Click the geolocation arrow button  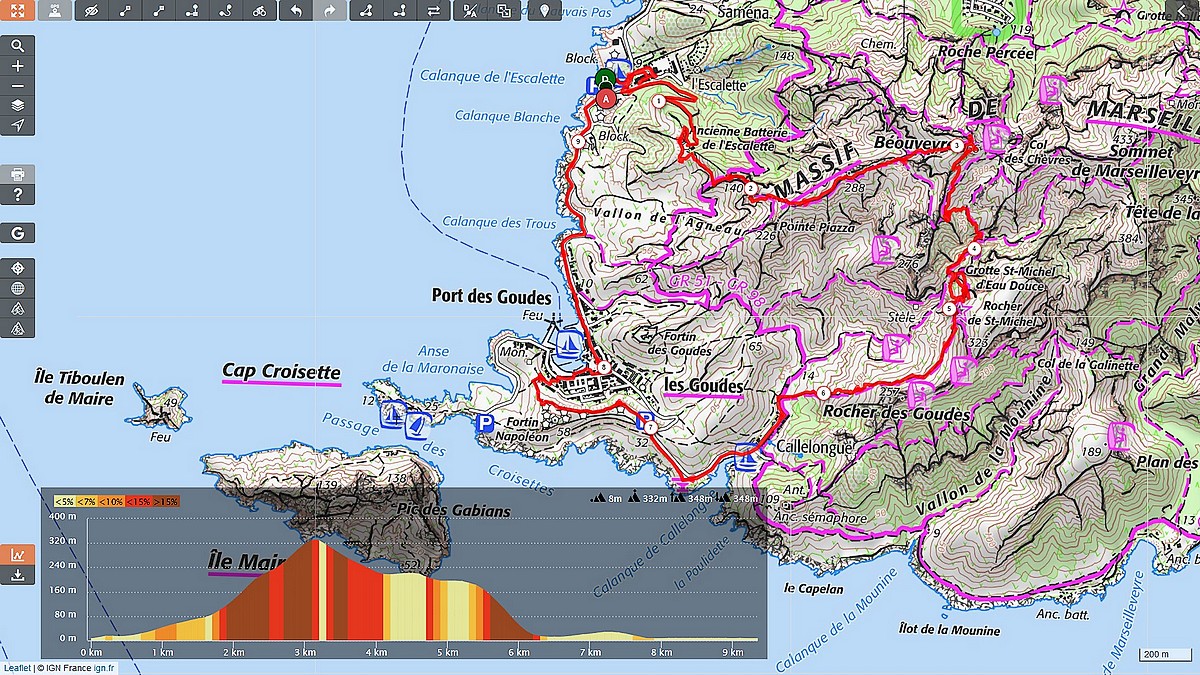pos(17,125)
